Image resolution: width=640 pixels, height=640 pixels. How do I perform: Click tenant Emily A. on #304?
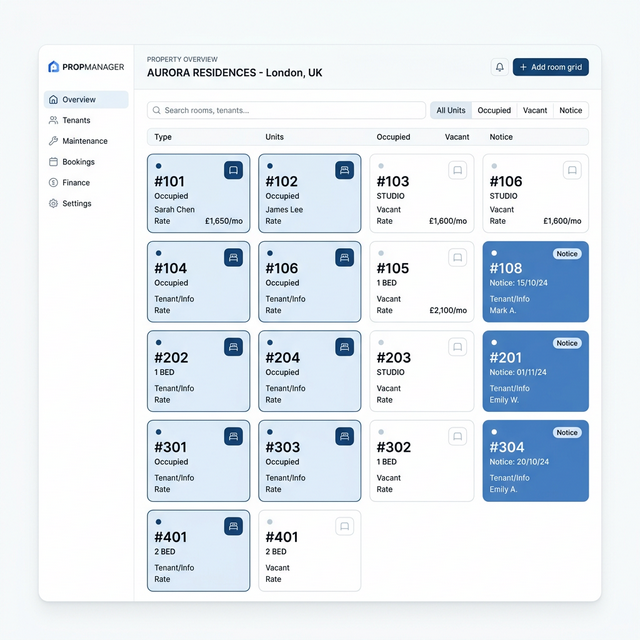coord(503,489)
